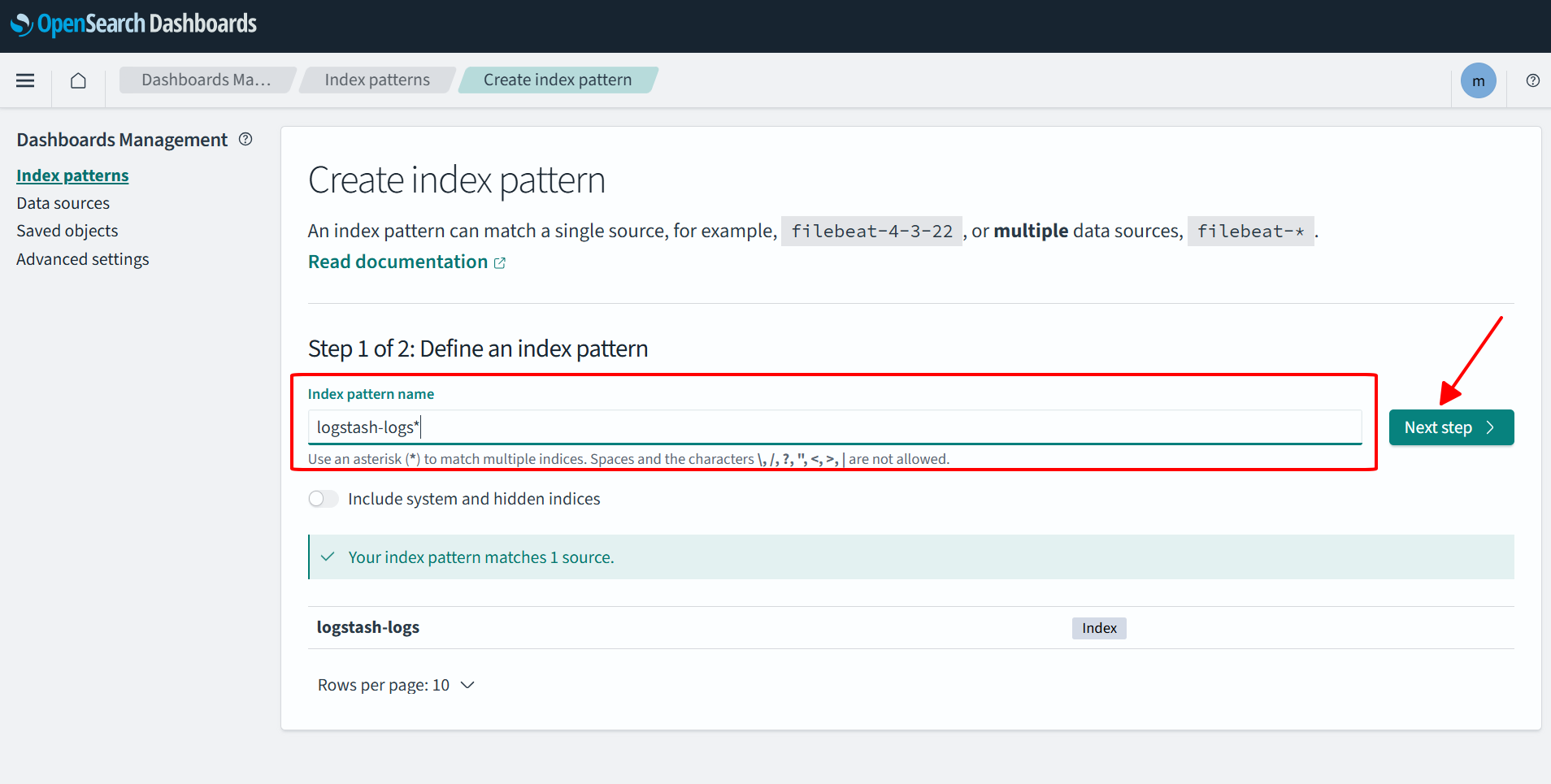
Task: Open Saved objects in the sidebar
Action: pos(67,231)
